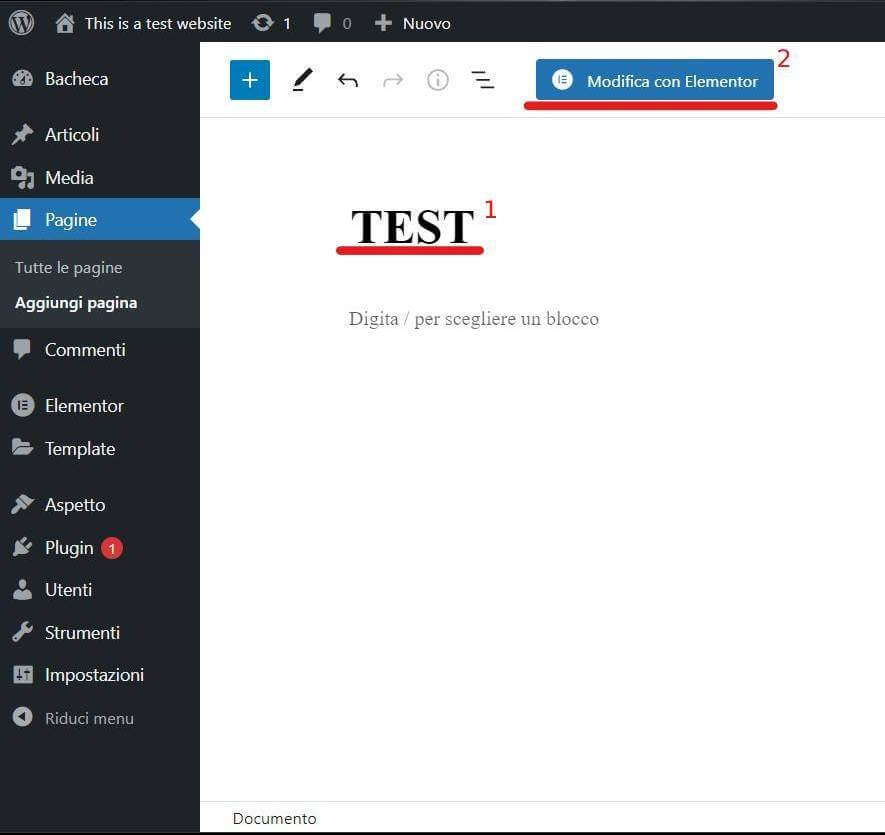Click the Modifica con Elementor button
This screenshot has width=885, height=835.
[655, 81]
